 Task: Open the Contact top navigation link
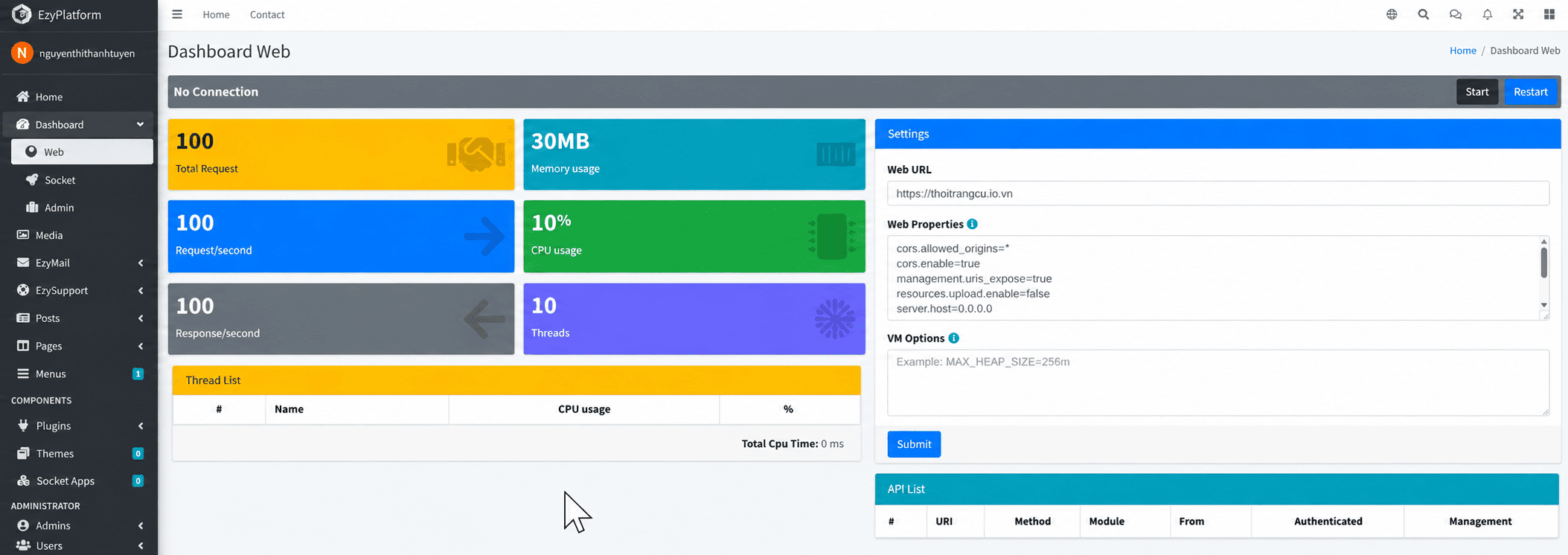pyautogui.click(x=267, y=15)
